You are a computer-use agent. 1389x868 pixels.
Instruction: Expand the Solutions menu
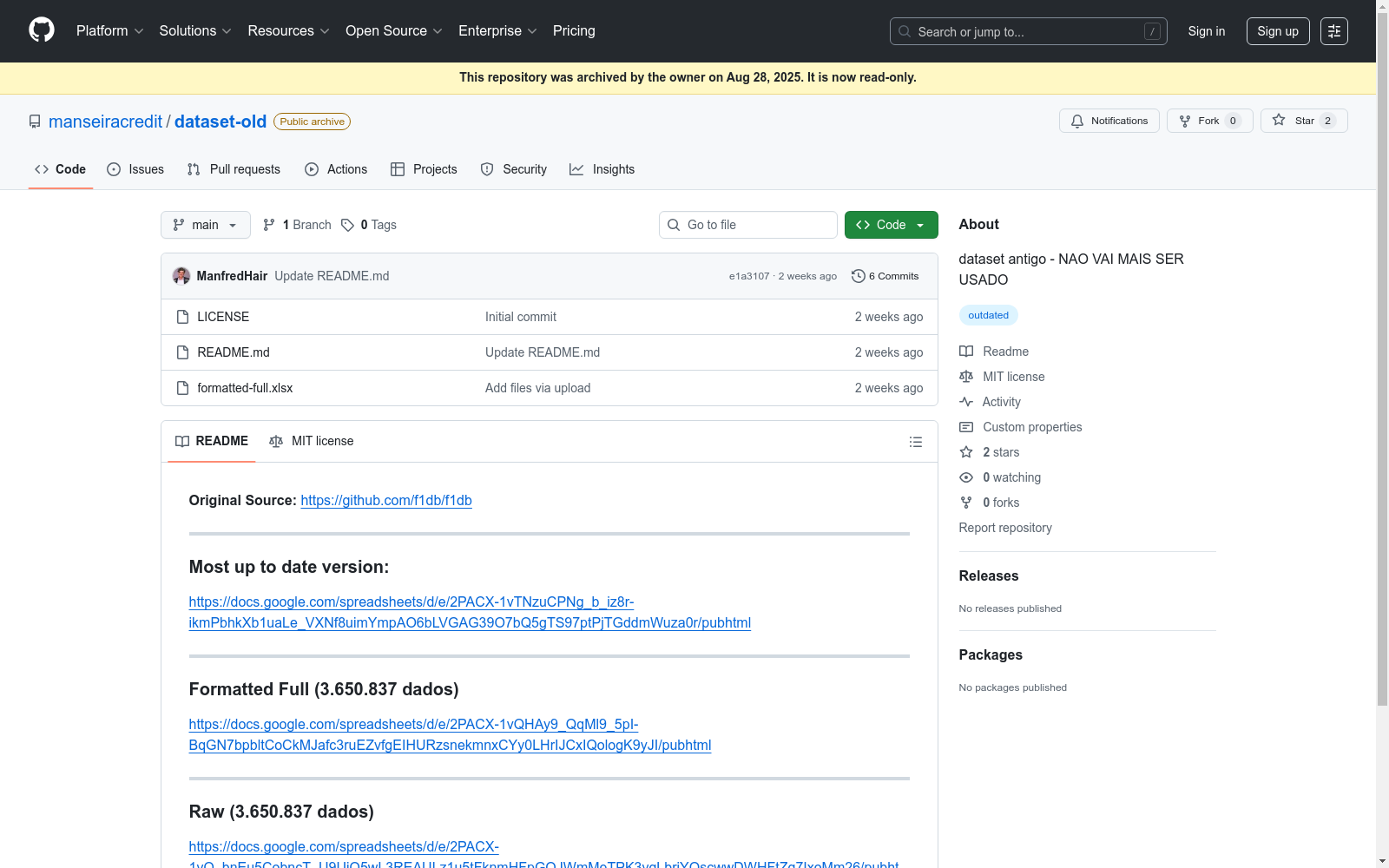[195, 31]
